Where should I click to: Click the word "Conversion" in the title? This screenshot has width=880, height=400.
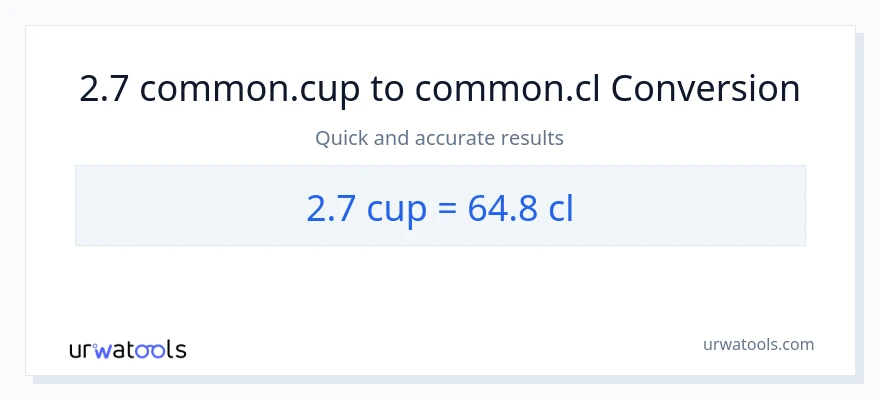click(x=705, y=90)
